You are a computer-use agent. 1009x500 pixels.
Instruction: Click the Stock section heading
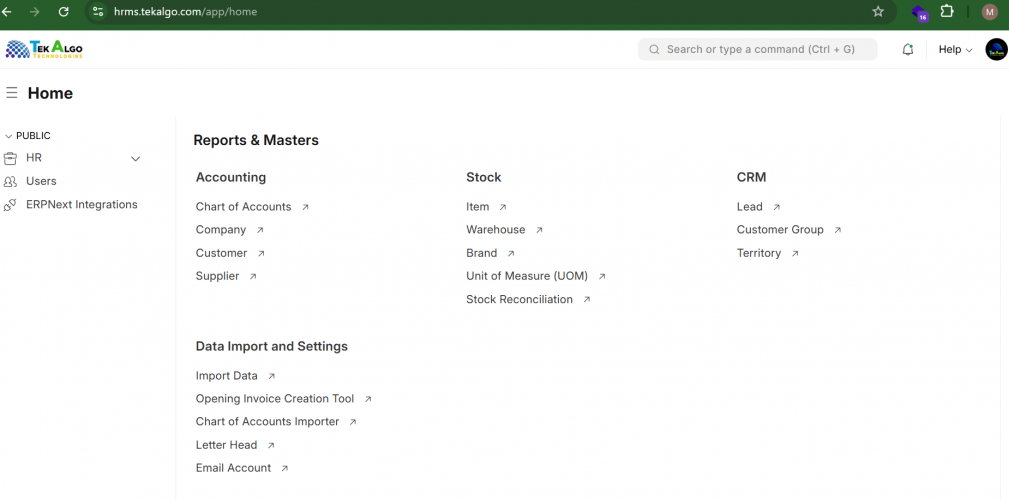click(x=483, y=178)
